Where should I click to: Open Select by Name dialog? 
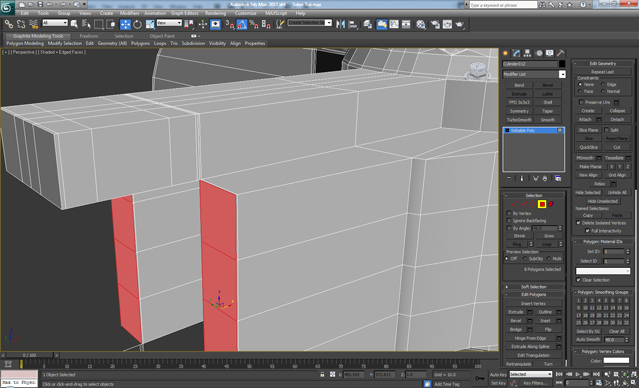(86, 24)
